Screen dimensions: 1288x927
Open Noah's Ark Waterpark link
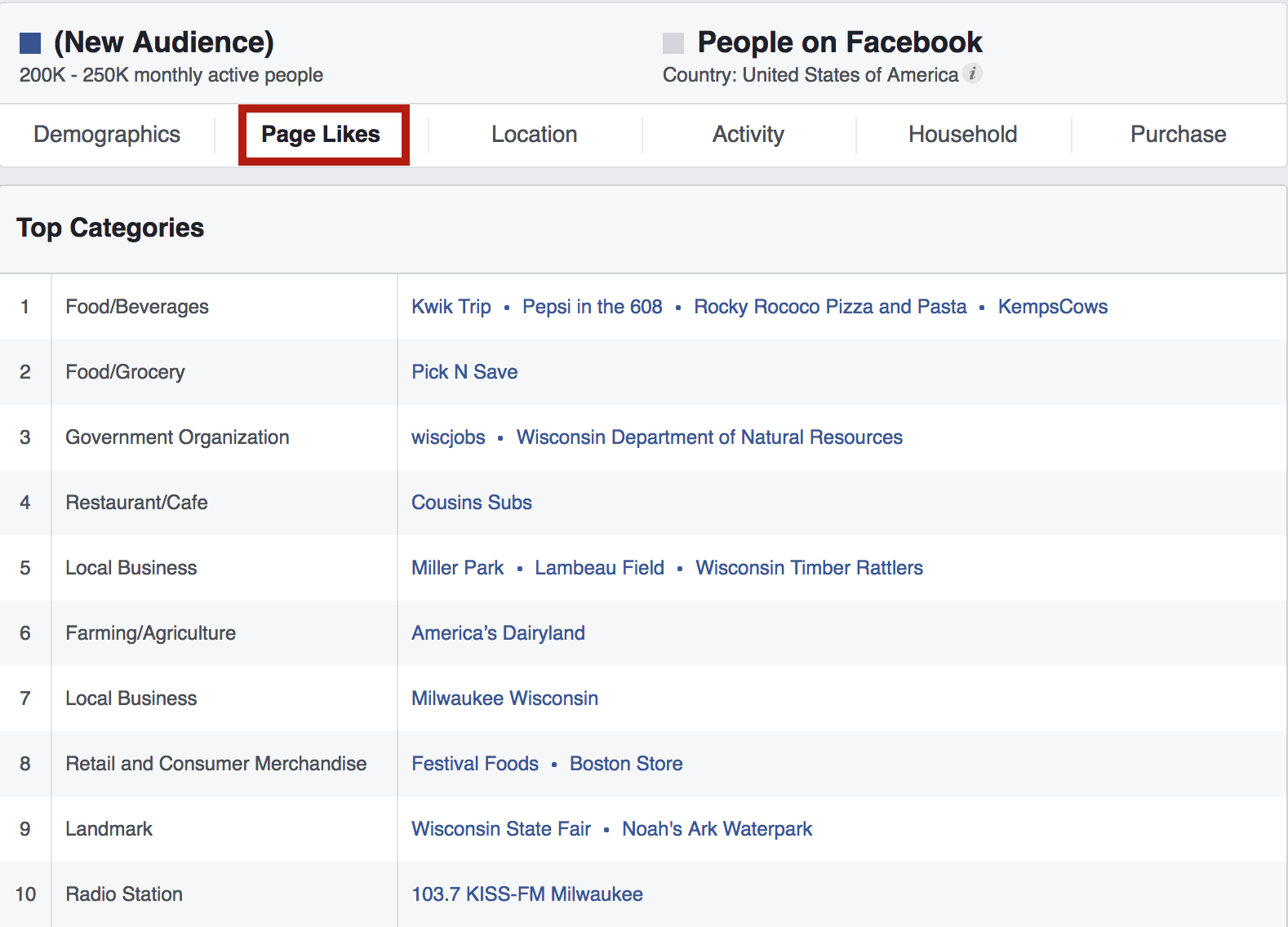(717, 829)
